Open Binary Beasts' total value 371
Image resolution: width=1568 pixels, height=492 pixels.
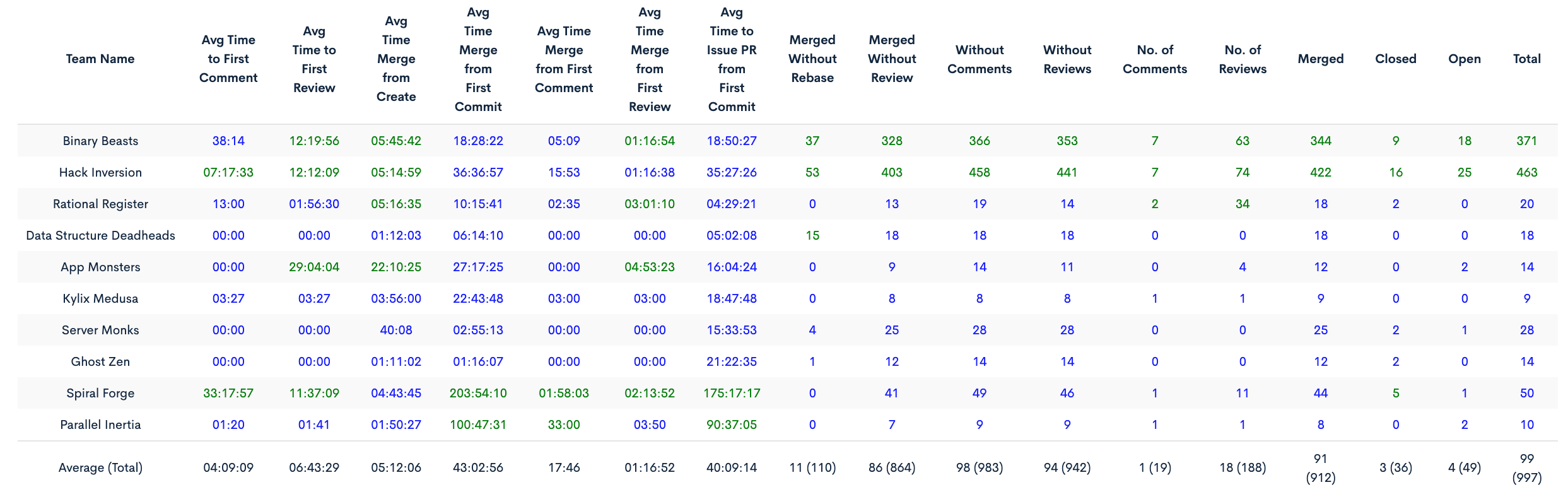pyautogui.click(x=1526, y=141)
